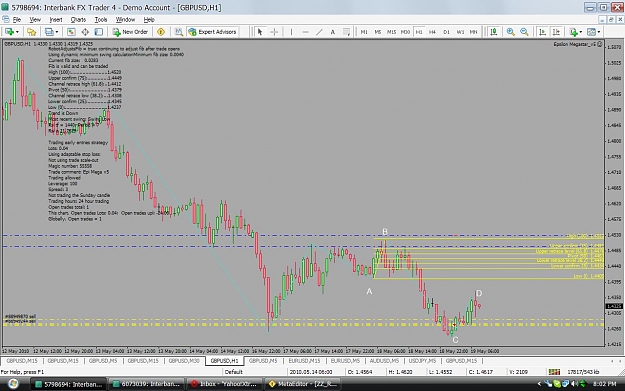Image resolution: width=625 pixels, height=391 pixels.
Task: Switch timeframe to M30
Action: (405, 32)
